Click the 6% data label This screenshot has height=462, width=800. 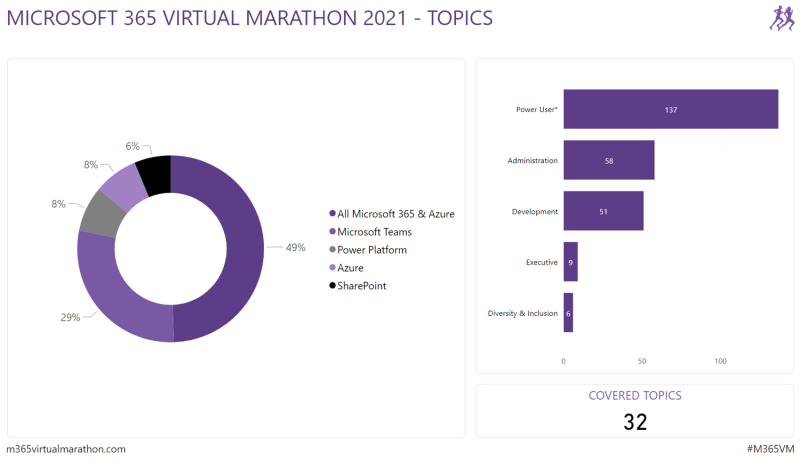coord(132,146)
